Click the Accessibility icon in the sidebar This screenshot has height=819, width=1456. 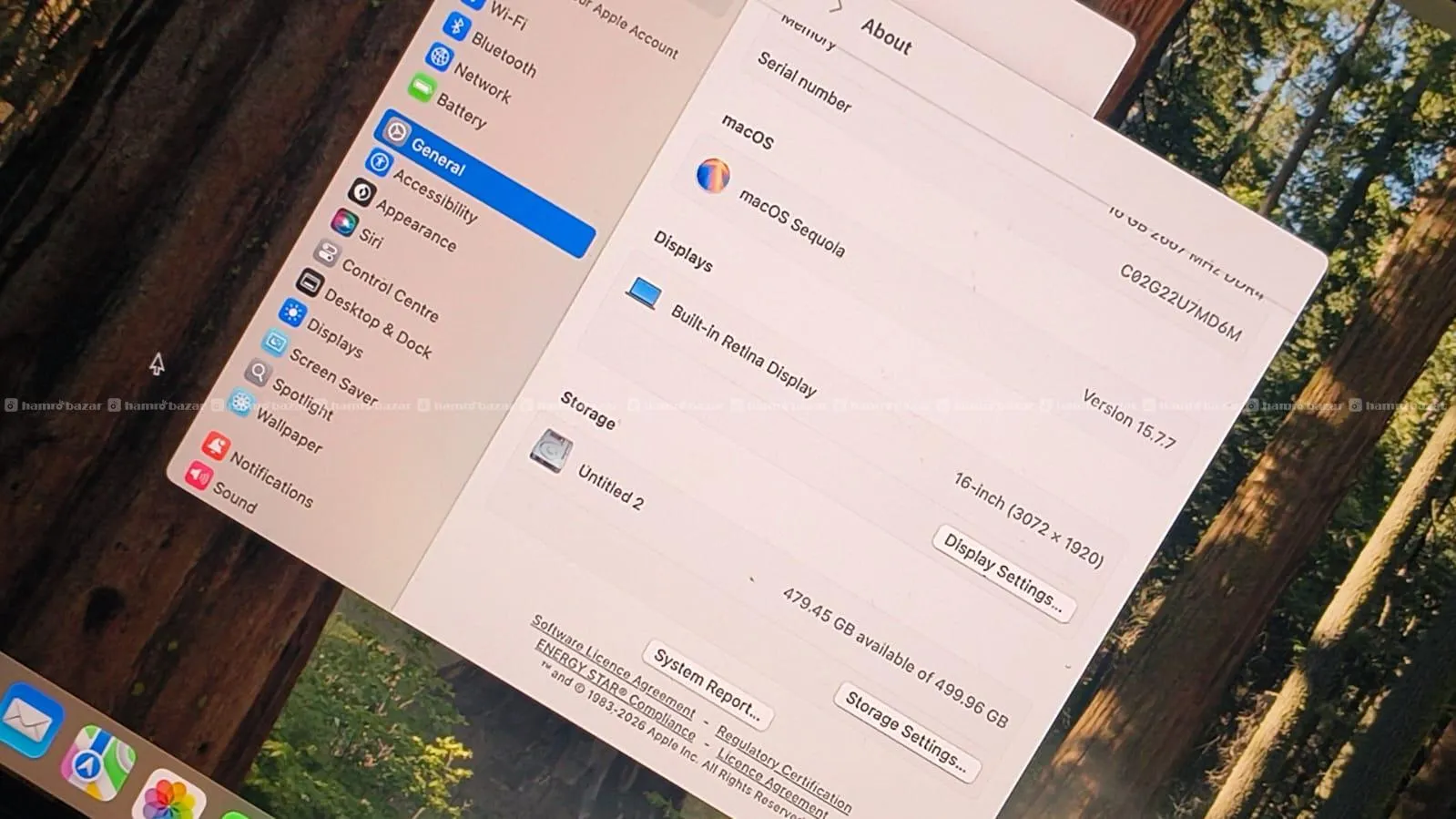coord(379,162)
